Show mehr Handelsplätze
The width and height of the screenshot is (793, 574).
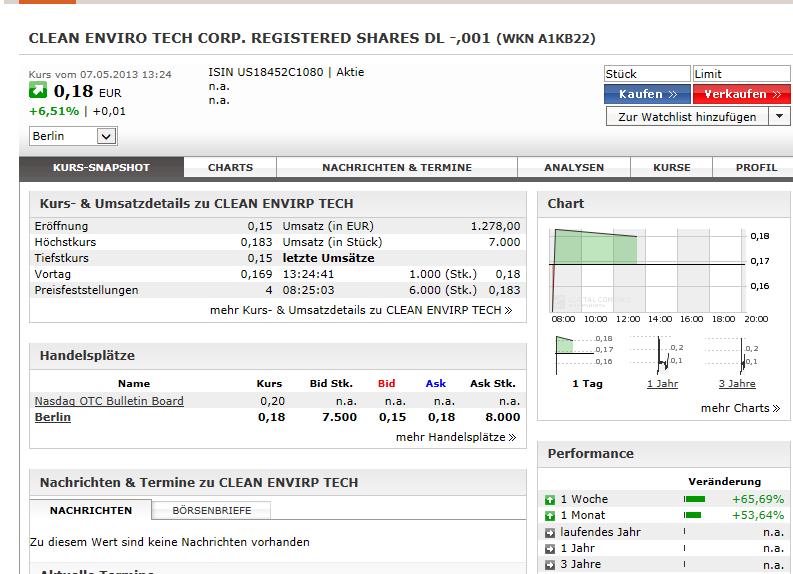[456, 437]
